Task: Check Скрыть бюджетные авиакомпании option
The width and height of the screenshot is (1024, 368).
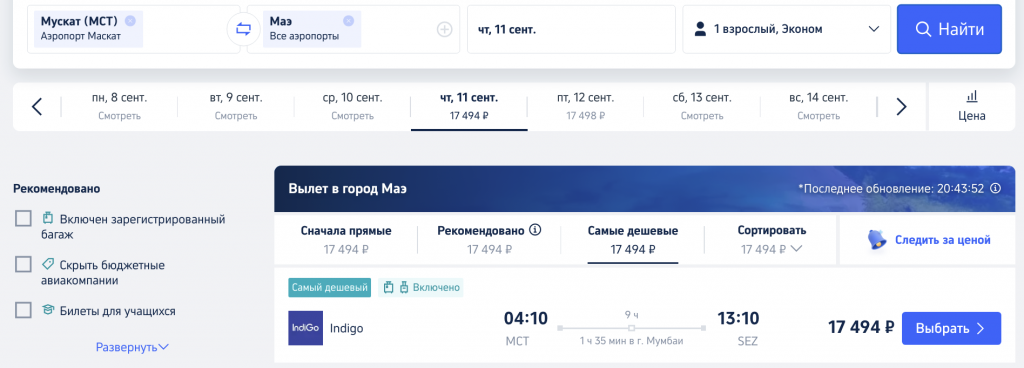Action: 24,264
